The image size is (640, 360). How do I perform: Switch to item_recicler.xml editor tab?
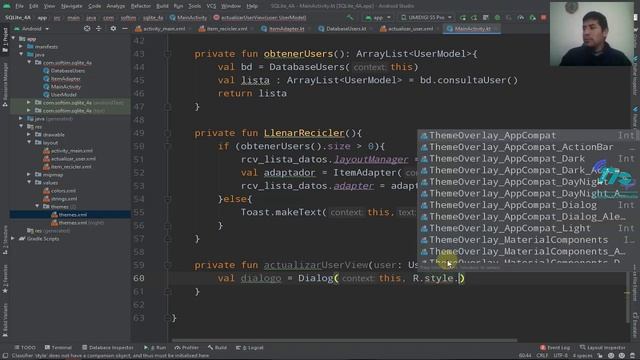pyautogui.click(x=223, y=29)
